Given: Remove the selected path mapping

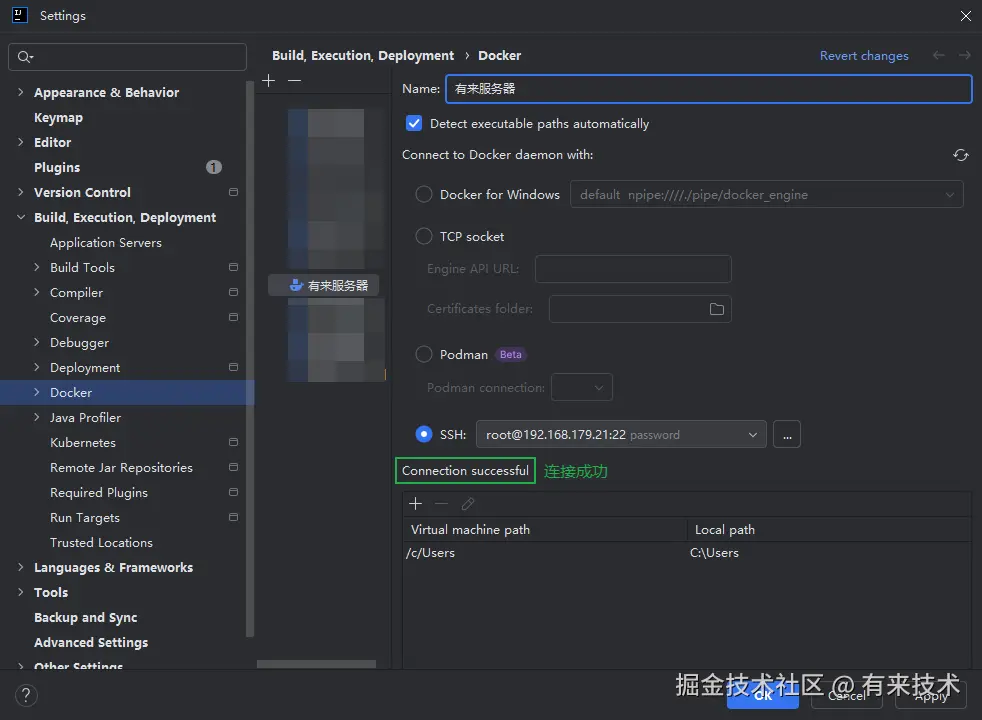Looking at the screenshot, I should pyautogui.click(x=442, y=504).
